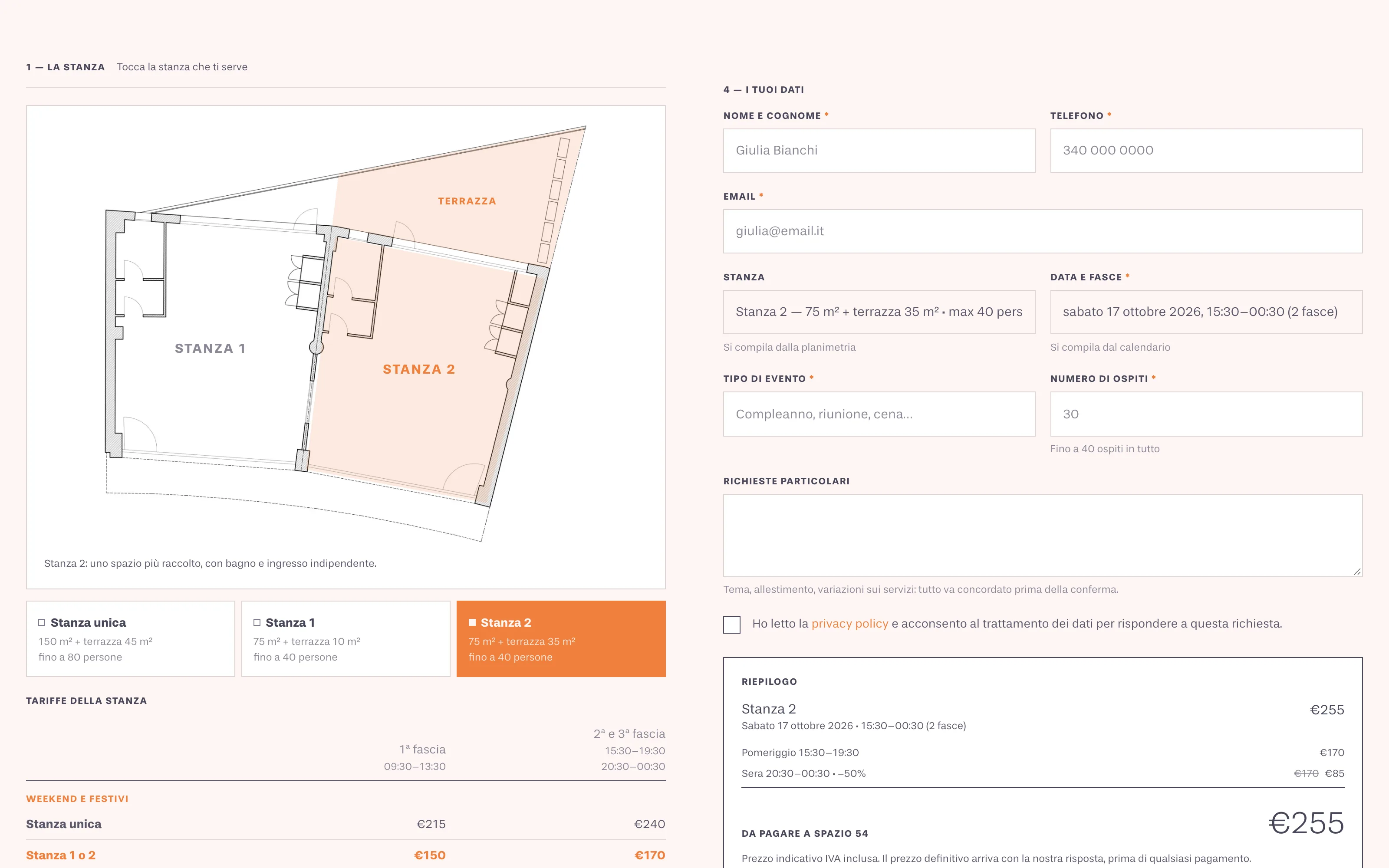This screenshot has height=868, width=1389.
Task: Click the 'DA PAGARE A SPAZIO 54' label
Action: point(805,834)
